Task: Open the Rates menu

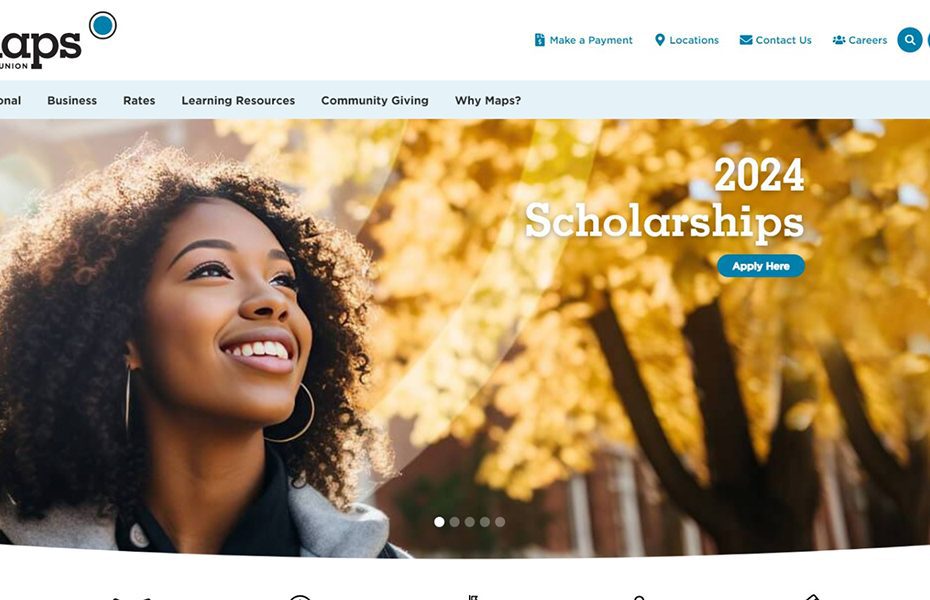Action: click(139, 100)
